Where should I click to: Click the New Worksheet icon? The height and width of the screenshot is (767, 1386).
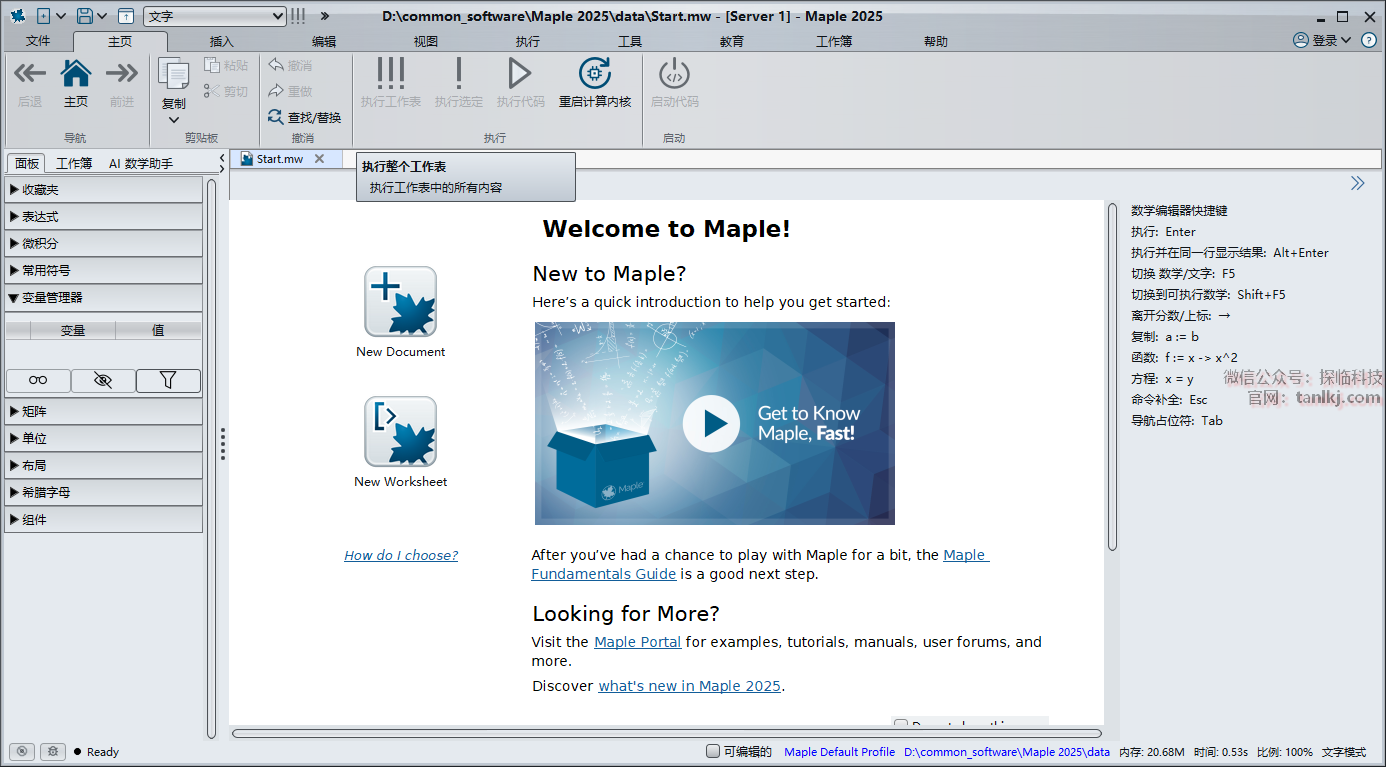click(400, 432)
